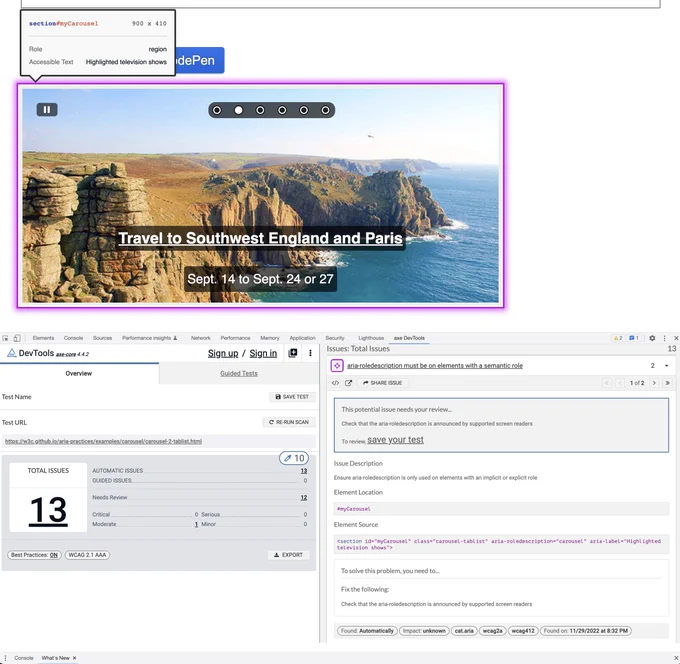The width and height of the screenshot is (680, 664).
Task: Open DevTools settings gear
Action: point(652,338)
